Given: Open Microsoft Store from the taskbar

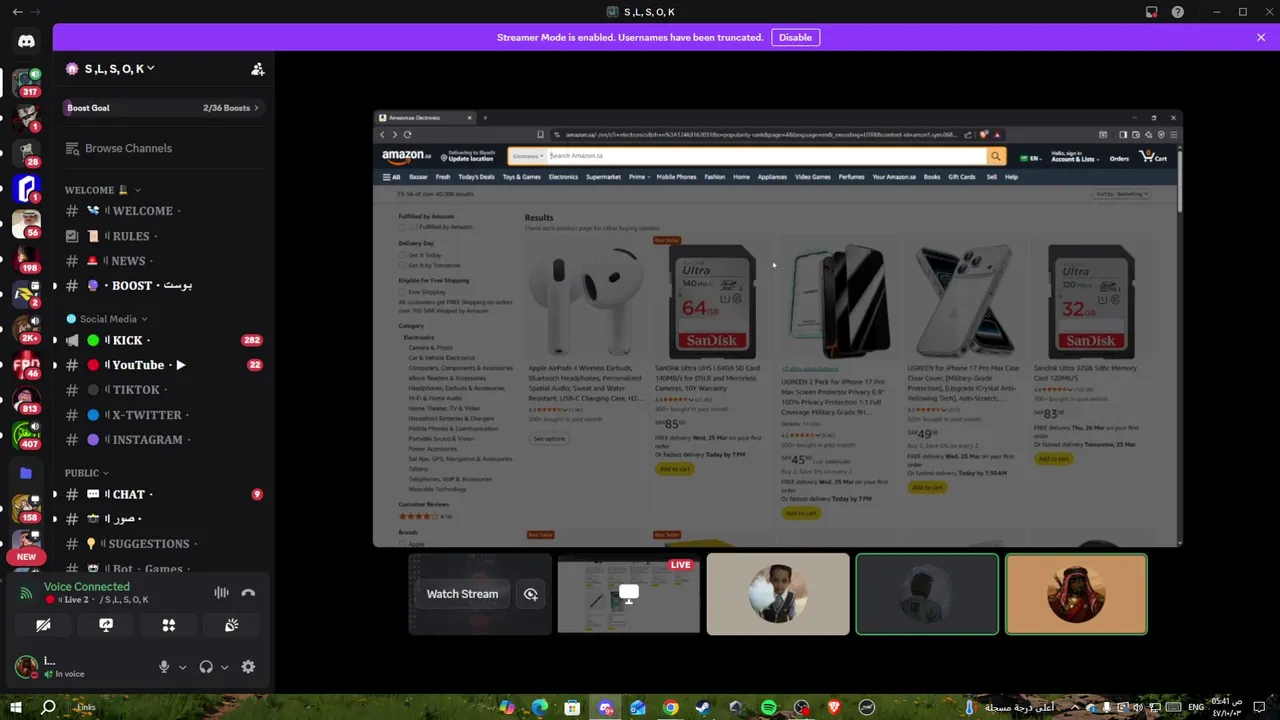Looking at the screenshot, I should tap(572, 707).
